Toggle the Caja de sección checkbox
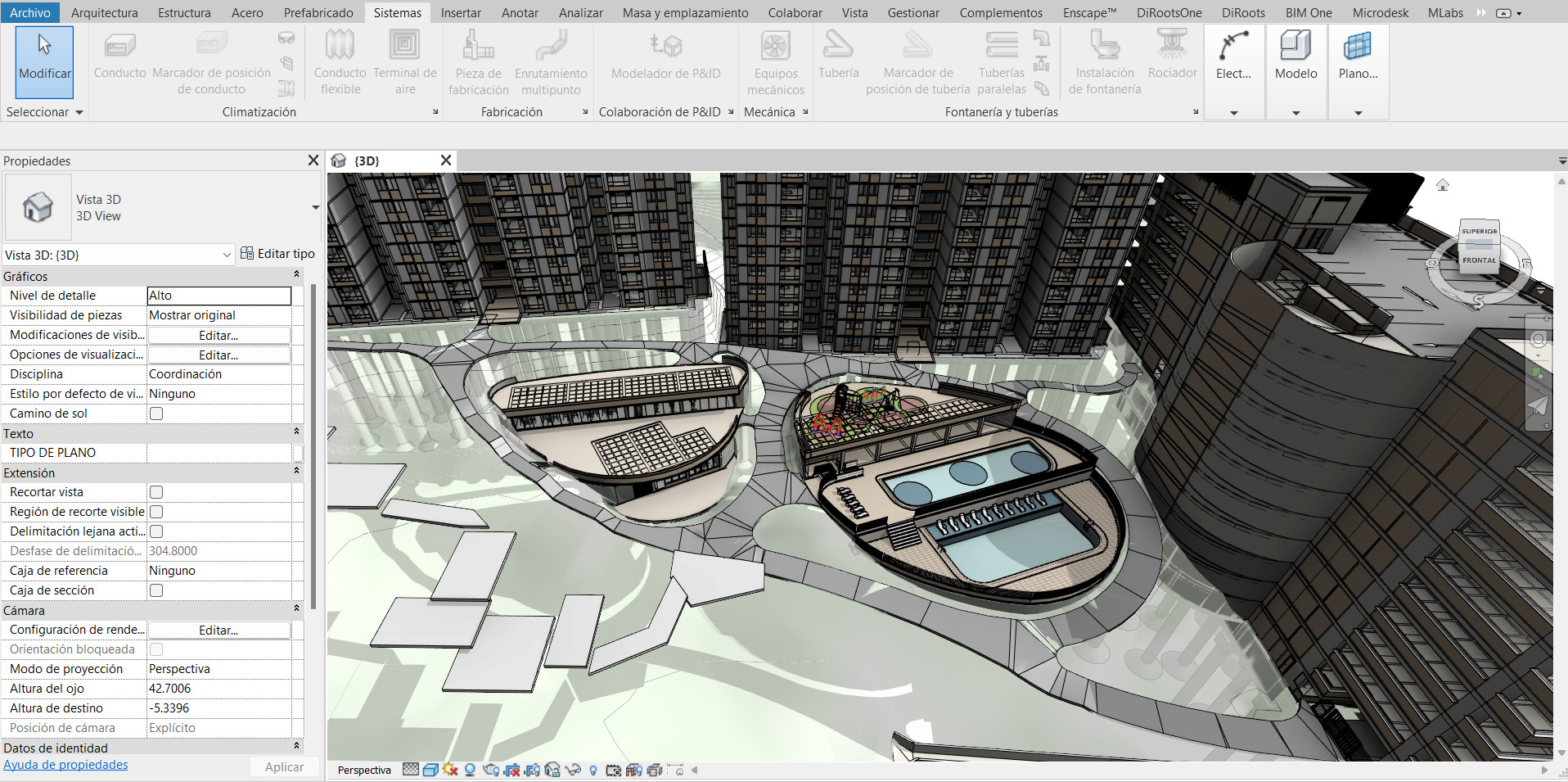The width and height of the screenshot is (1568, 782). (156, 590)
